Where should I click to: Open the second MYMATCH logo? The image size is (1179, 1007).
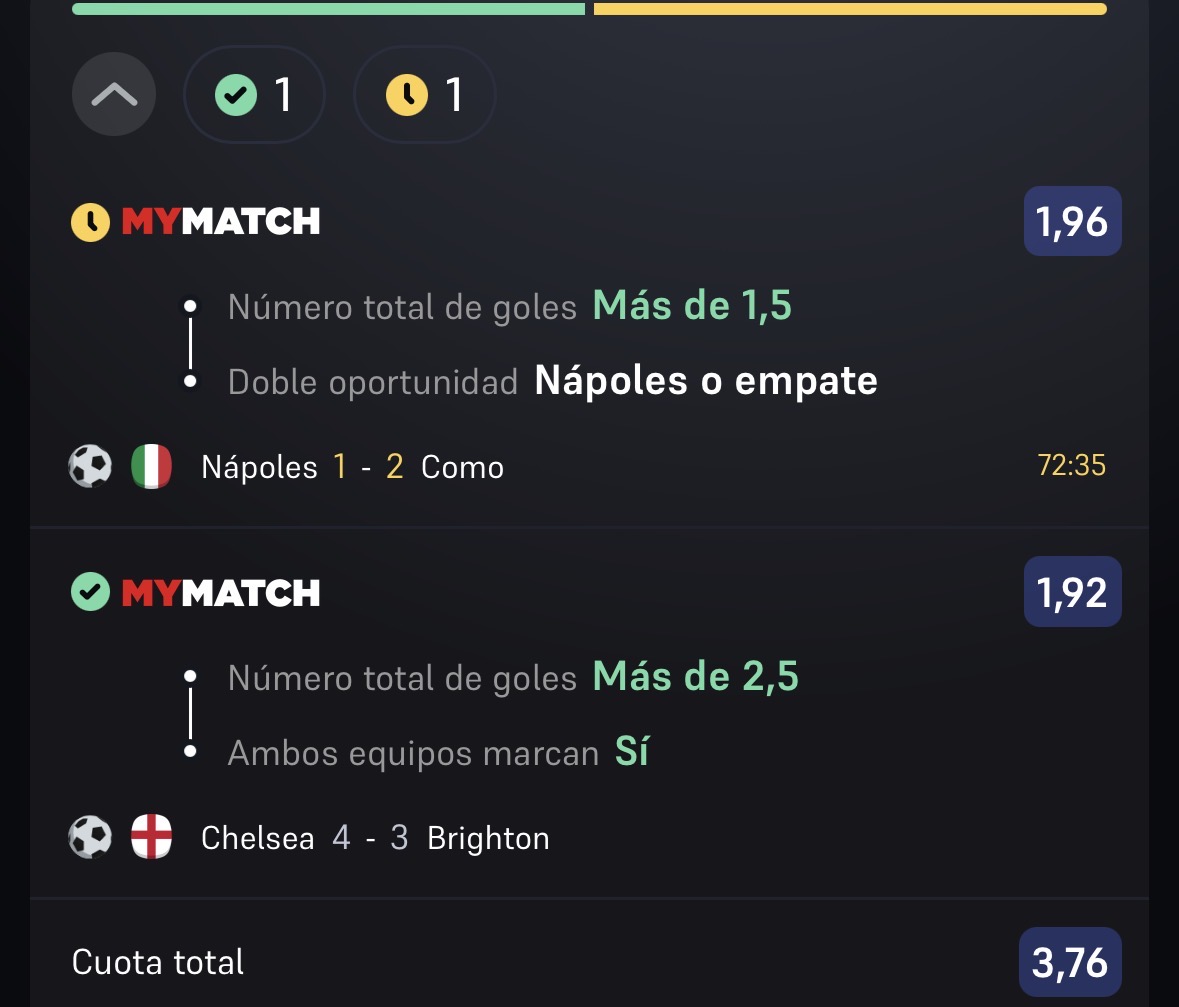(x=221, y=593)
